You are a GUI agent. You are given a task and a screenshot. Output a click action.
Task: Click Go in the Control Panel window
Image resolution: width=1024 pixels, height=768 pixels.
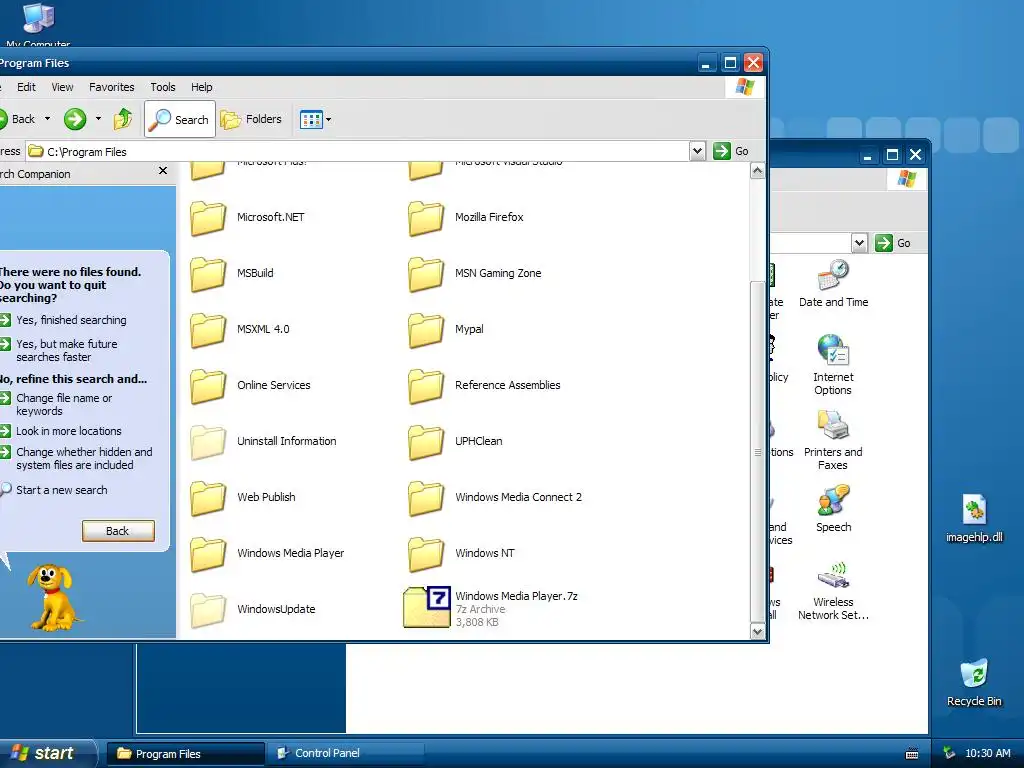tap(893, 243)
